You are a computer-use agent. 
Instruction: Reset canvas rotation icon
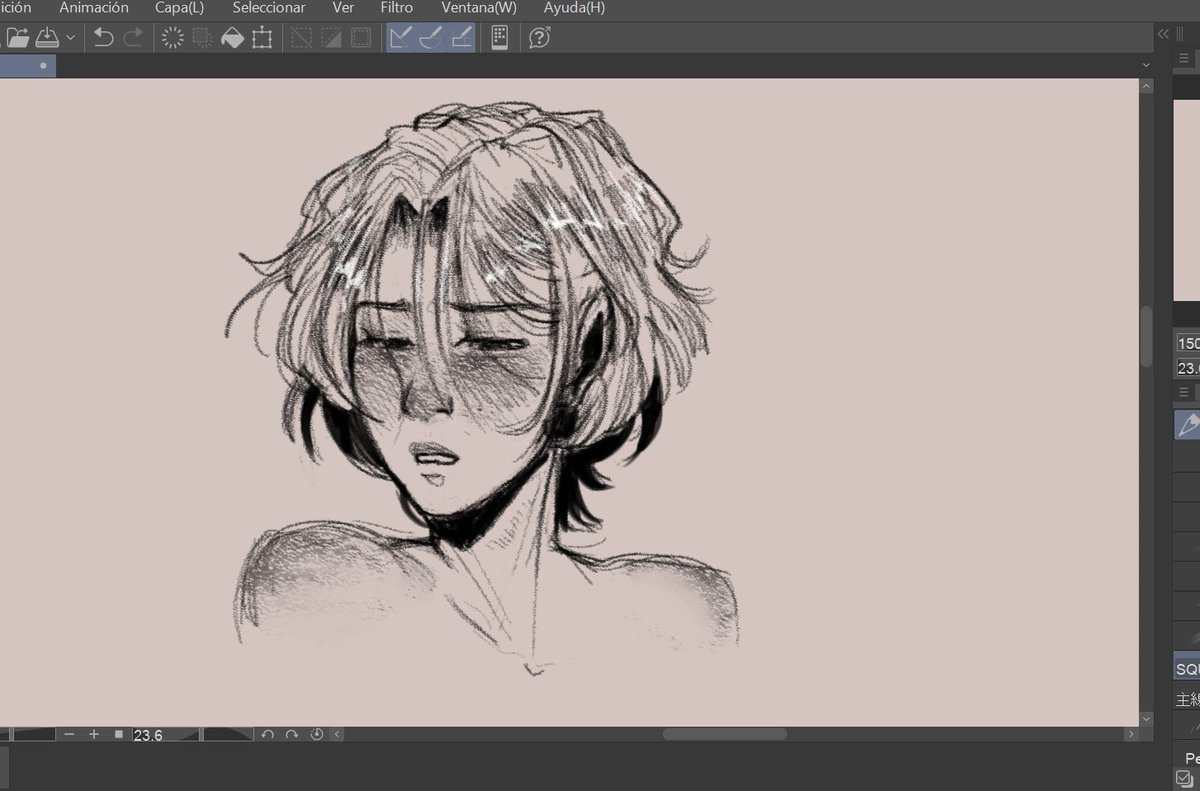(317, 734)
